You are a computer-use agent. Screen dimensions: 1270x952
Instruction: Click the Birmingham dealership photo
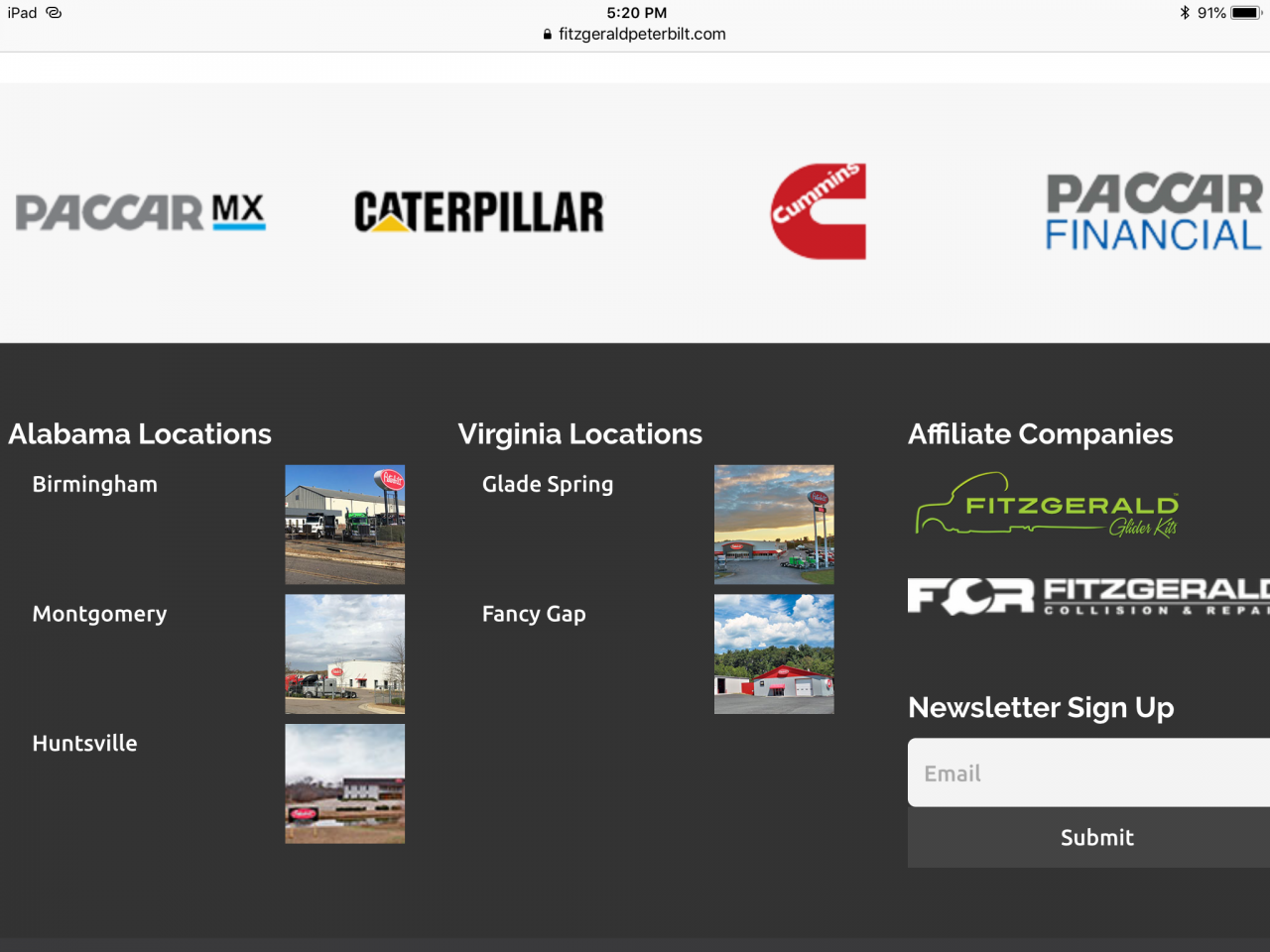[345, 525]
